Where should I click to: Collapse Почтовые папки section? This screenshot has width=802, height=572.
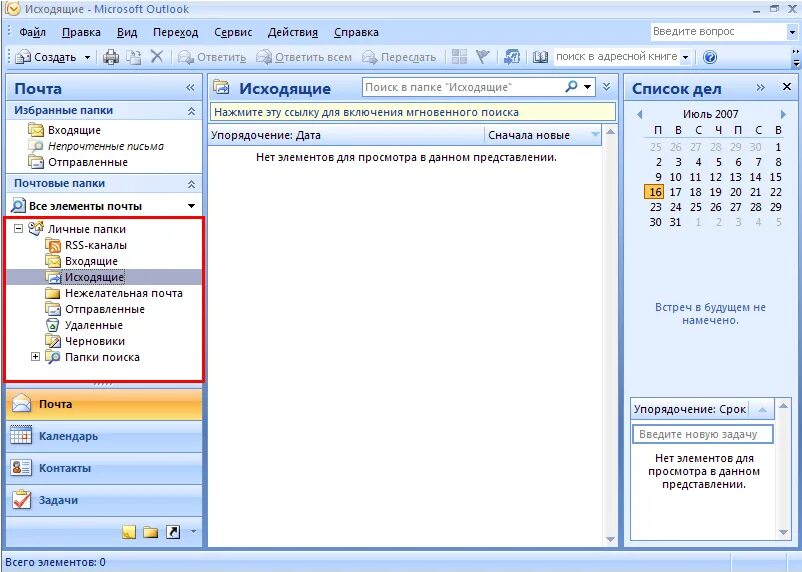click(x=191, y=184)
